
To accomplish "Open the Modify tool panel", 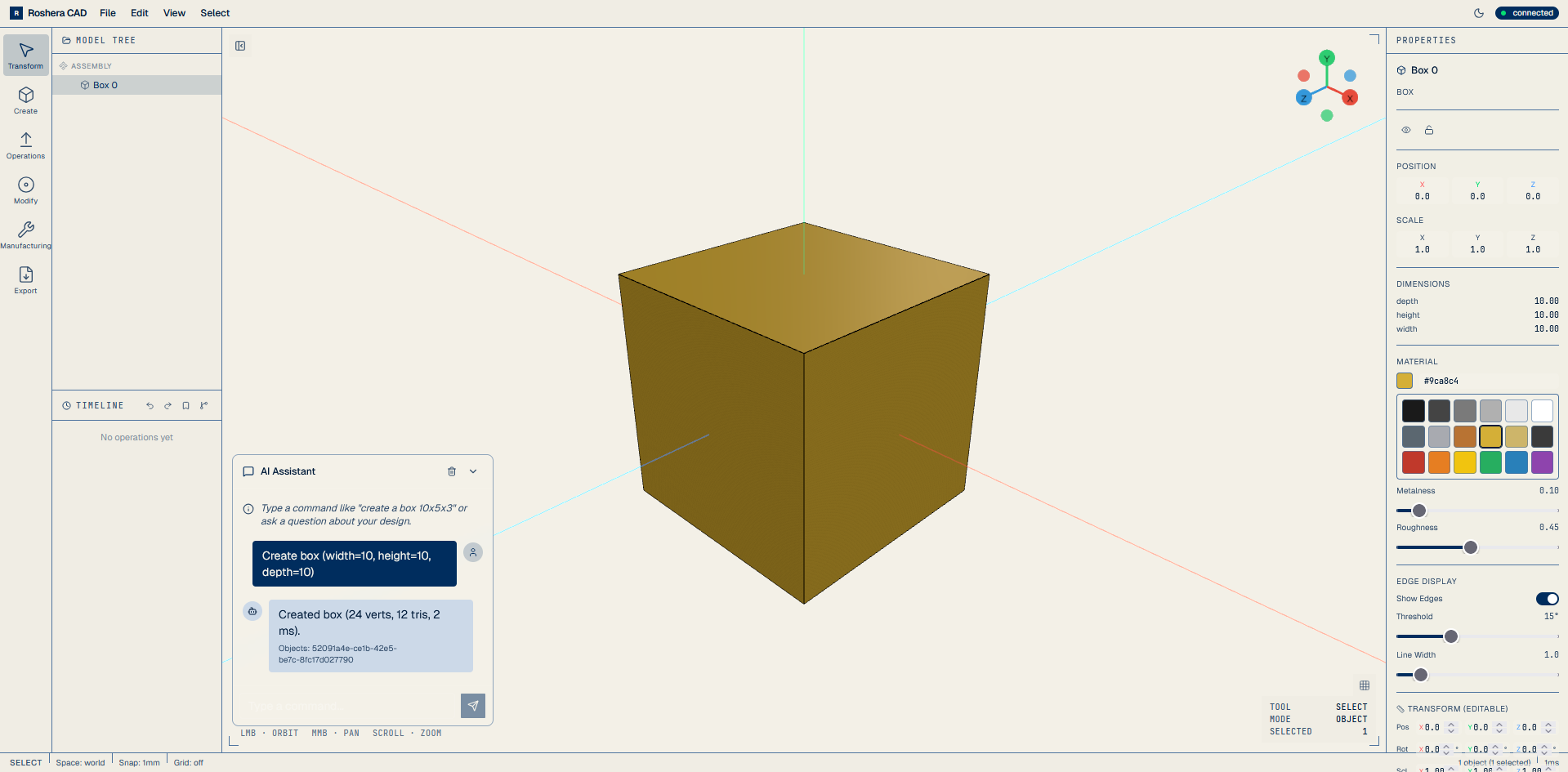I will [x=26, y=190].
